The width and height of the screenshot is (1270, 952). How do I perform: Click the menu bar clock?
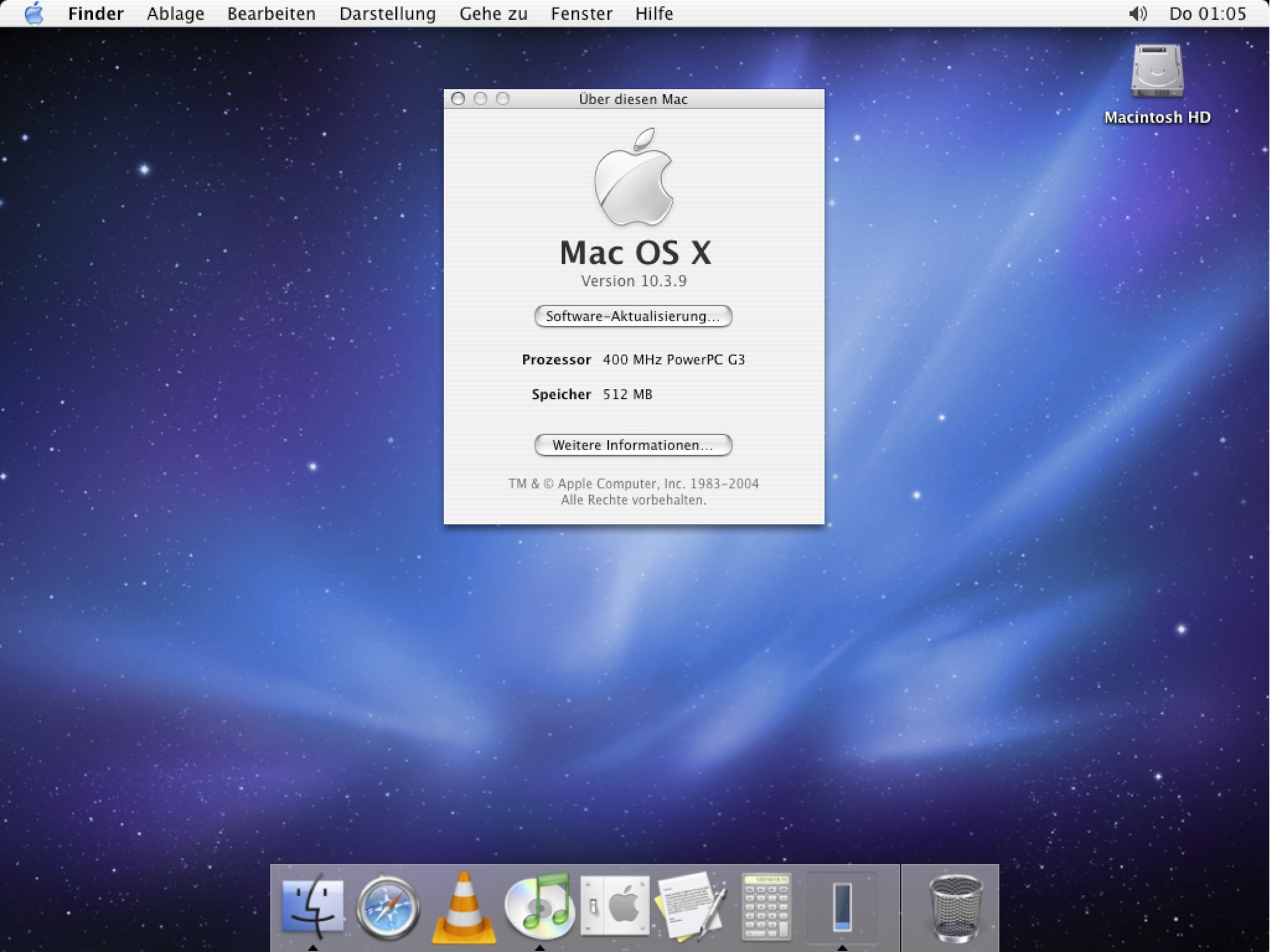[1207, 14]
